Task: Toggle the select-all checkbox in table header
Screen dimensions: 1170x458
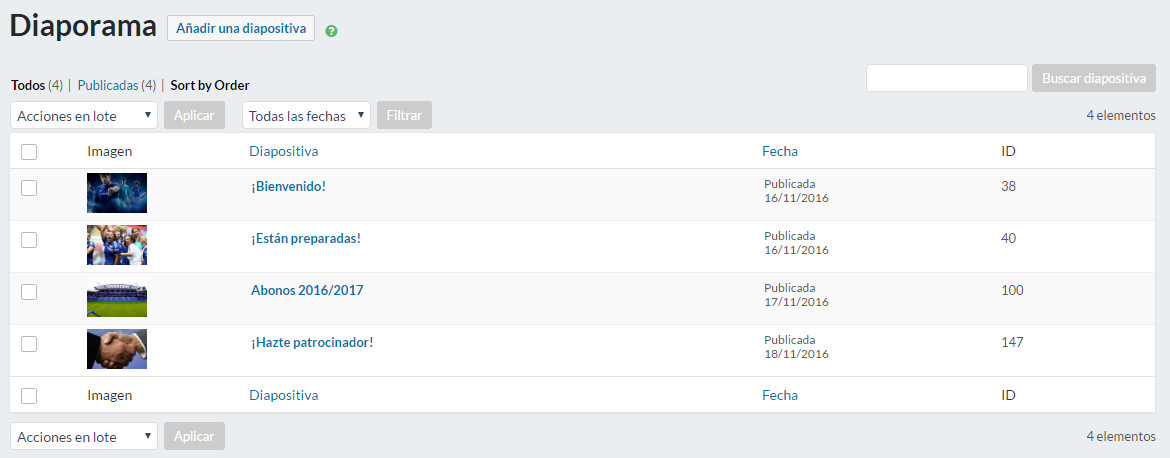Action: [x=29, y=151]
